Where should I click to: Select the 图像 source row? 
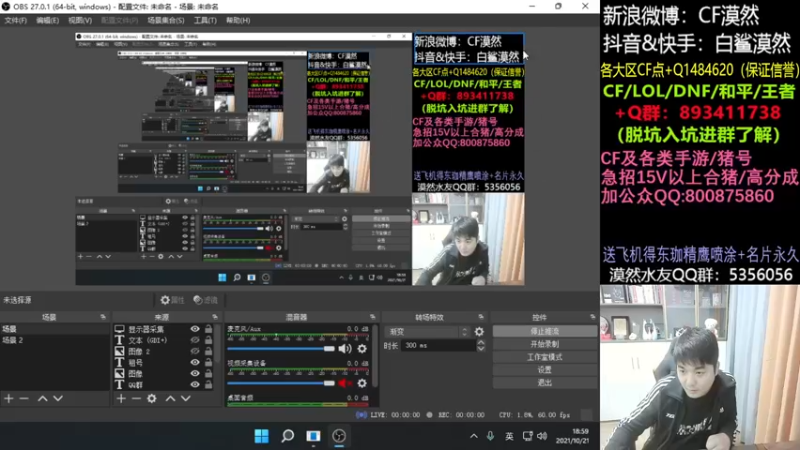pos(164,373)
